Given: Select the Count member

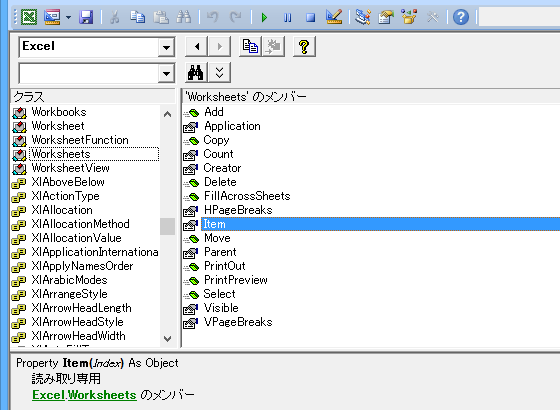Looking at the screenshot, I should tap(218, 154).
